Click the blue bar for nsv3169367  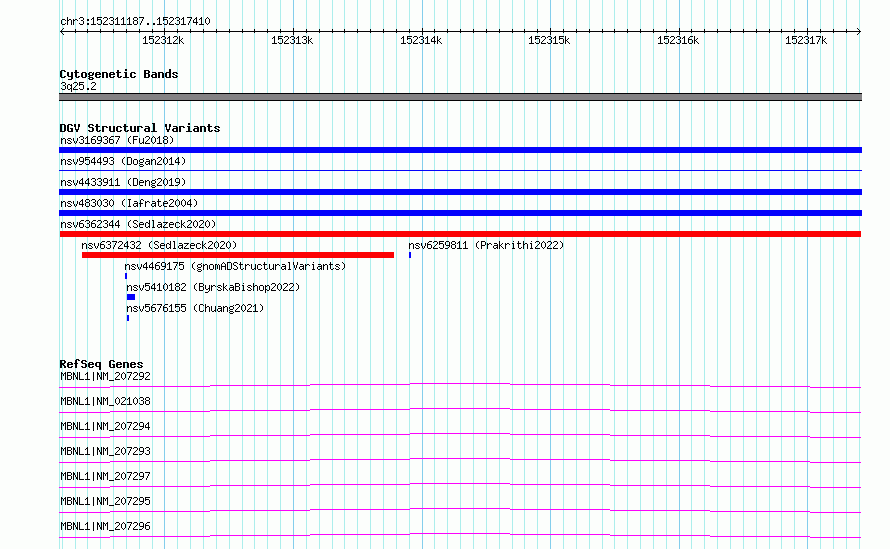coord(460,150)
